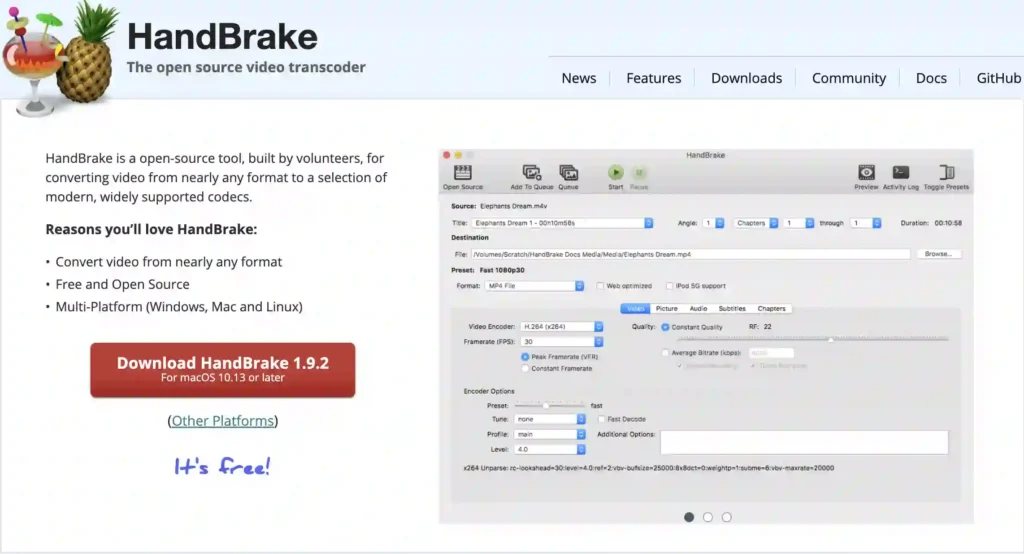Switch to the Chapters tab
Viewport: 1024px width, 554px height.
[x=771, y=308]
